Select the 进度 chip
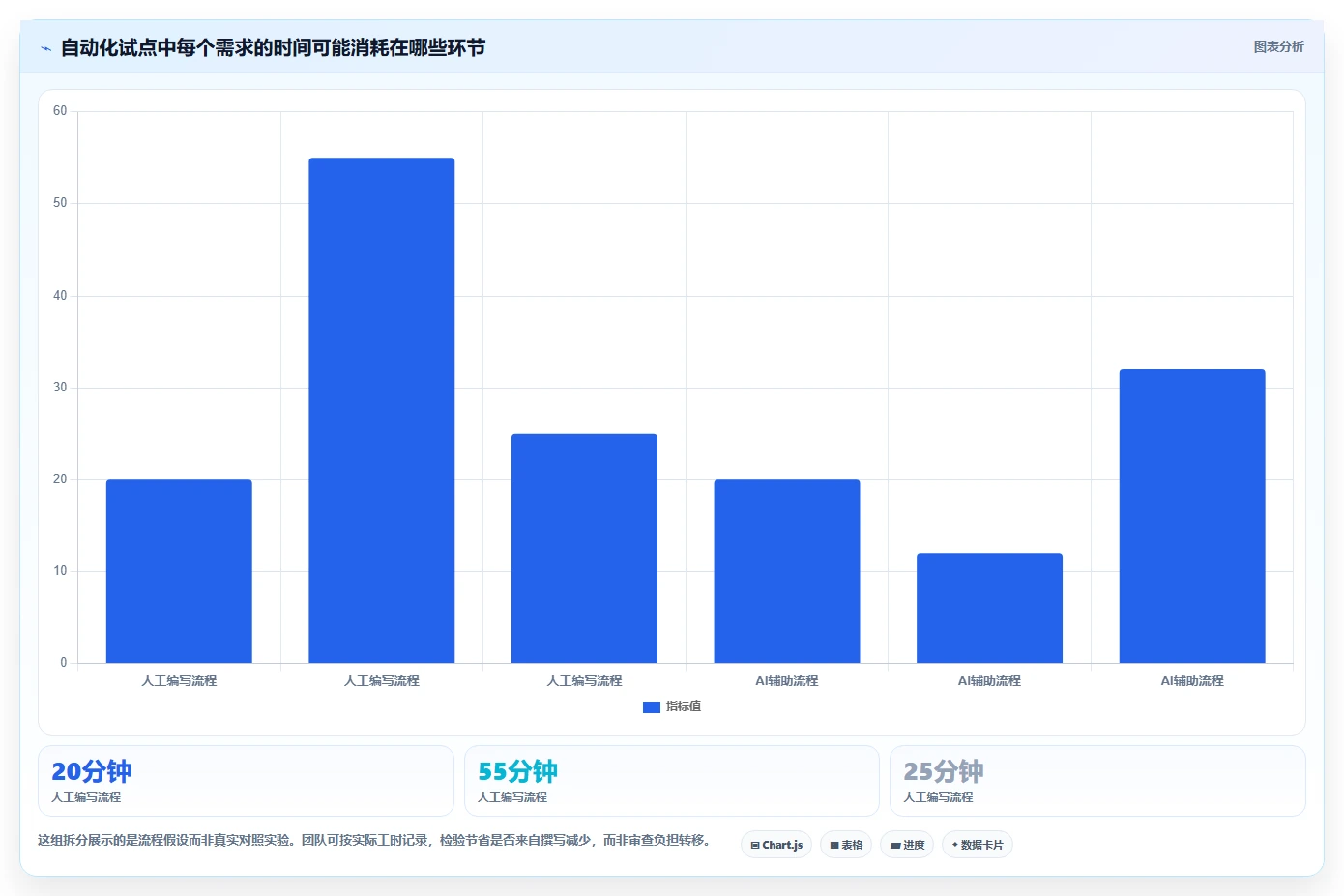 click(x=907, y=845)
